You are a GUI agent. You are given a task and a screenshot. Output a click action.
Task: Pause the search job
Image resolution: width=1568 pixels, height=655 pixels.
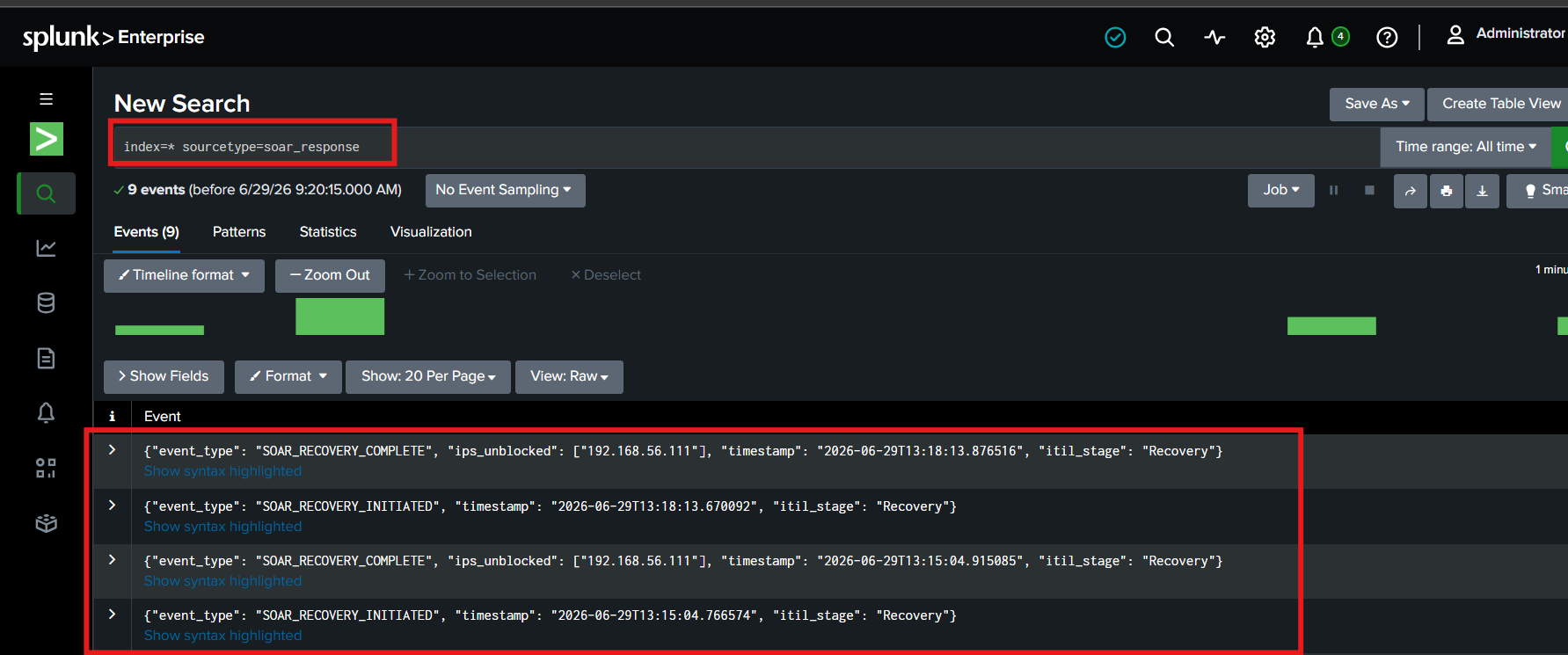(1333, 190)
